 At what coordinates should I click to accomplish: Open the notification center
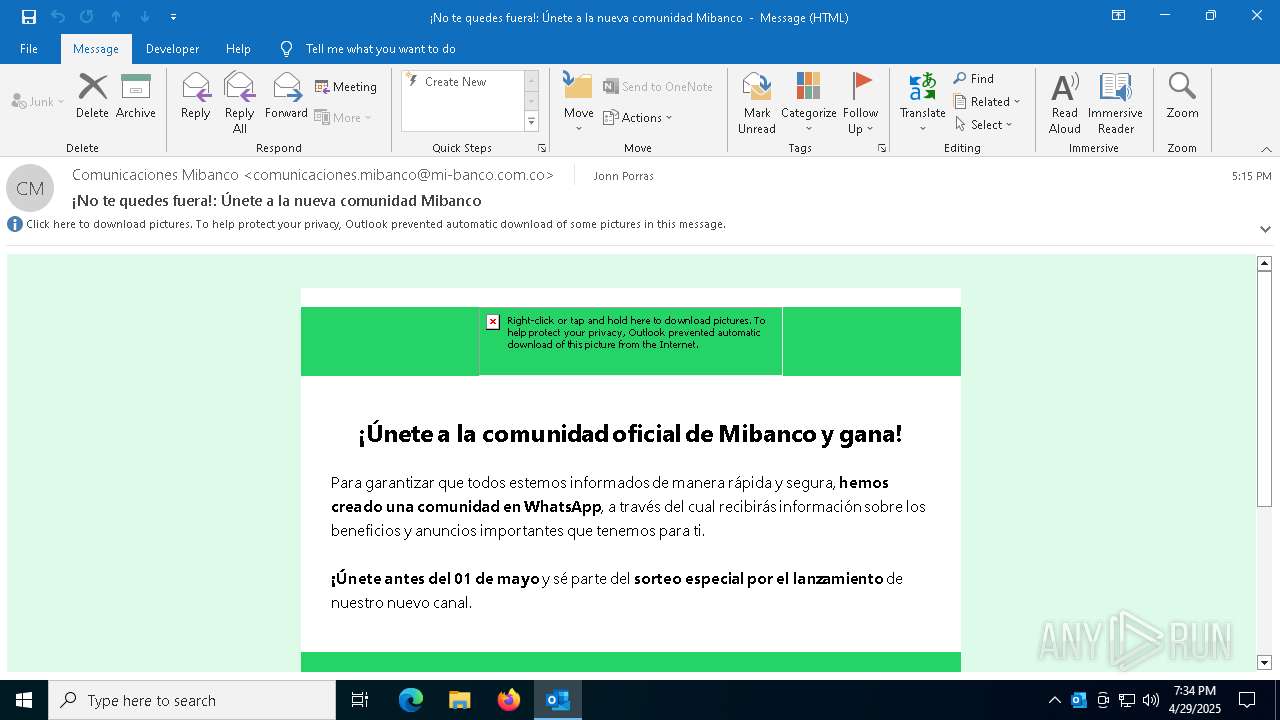1247,700
